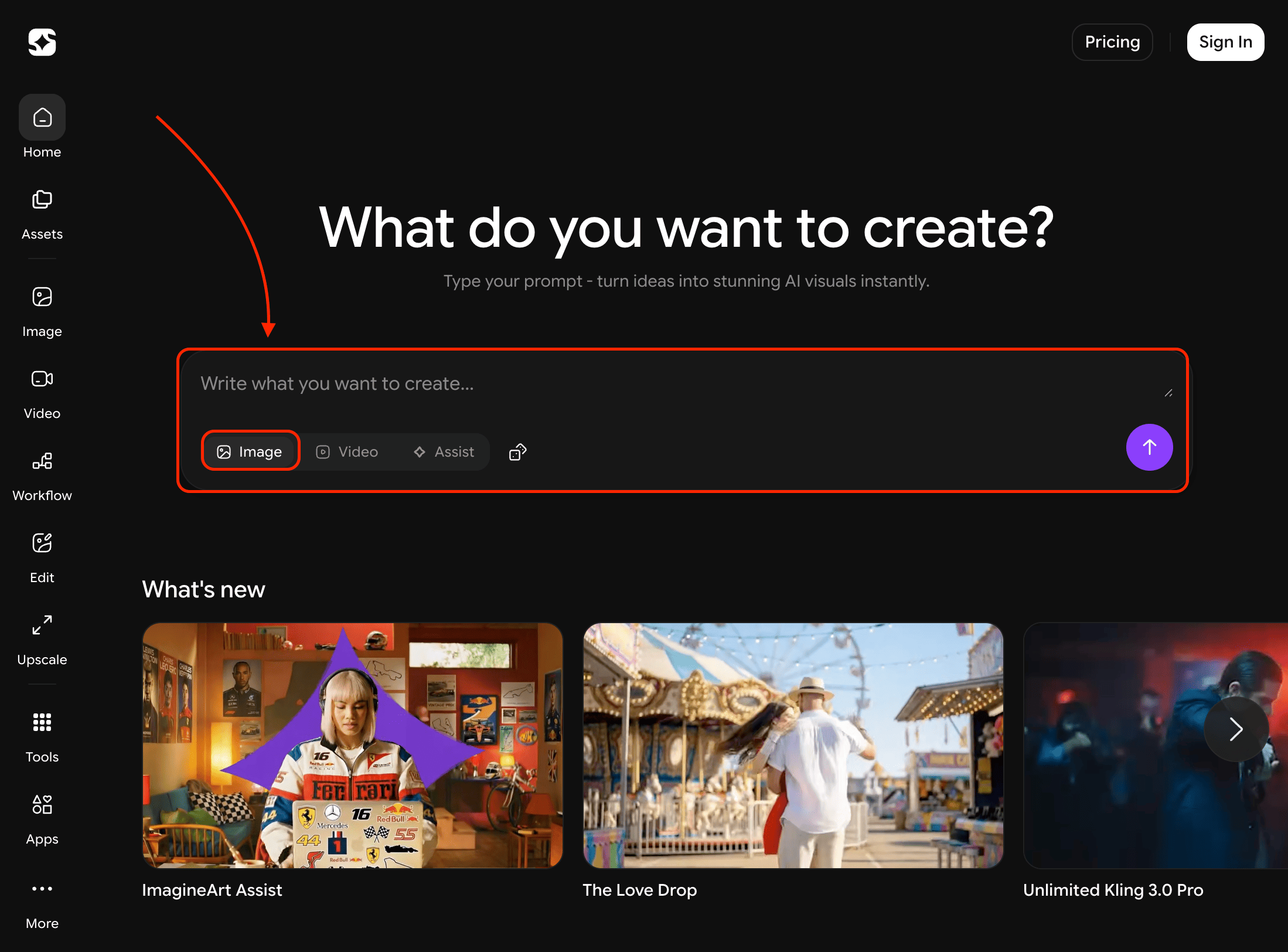Click the Sign In button
Viewport: 1288px width, 952px height.
pyautogui.click(x=1225, y=42)
